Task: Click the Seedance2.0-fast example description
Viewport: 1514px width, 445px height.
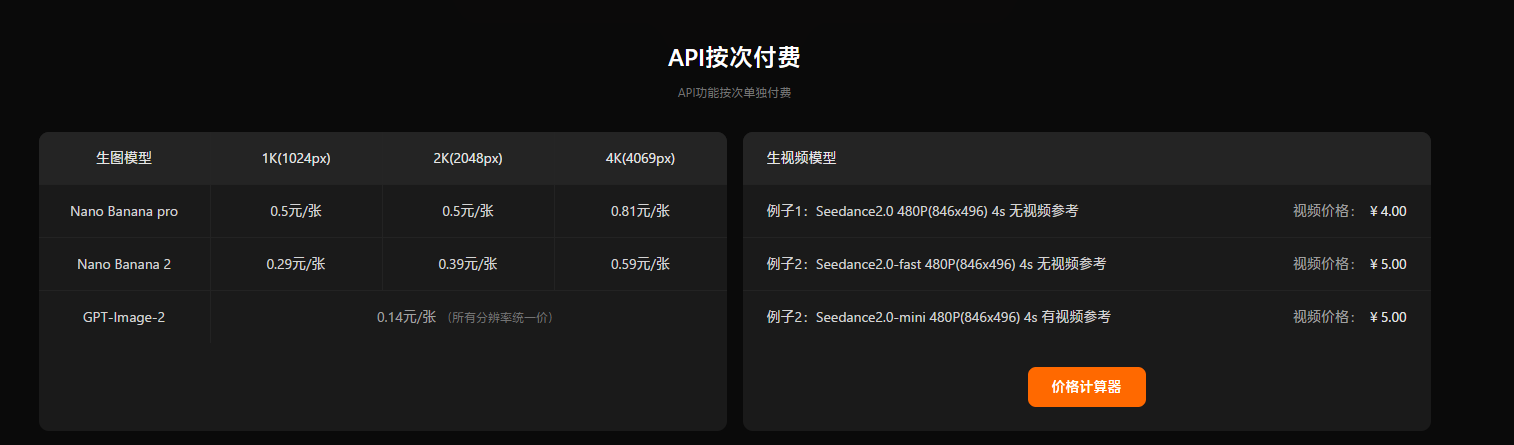Action: [936, 264]
